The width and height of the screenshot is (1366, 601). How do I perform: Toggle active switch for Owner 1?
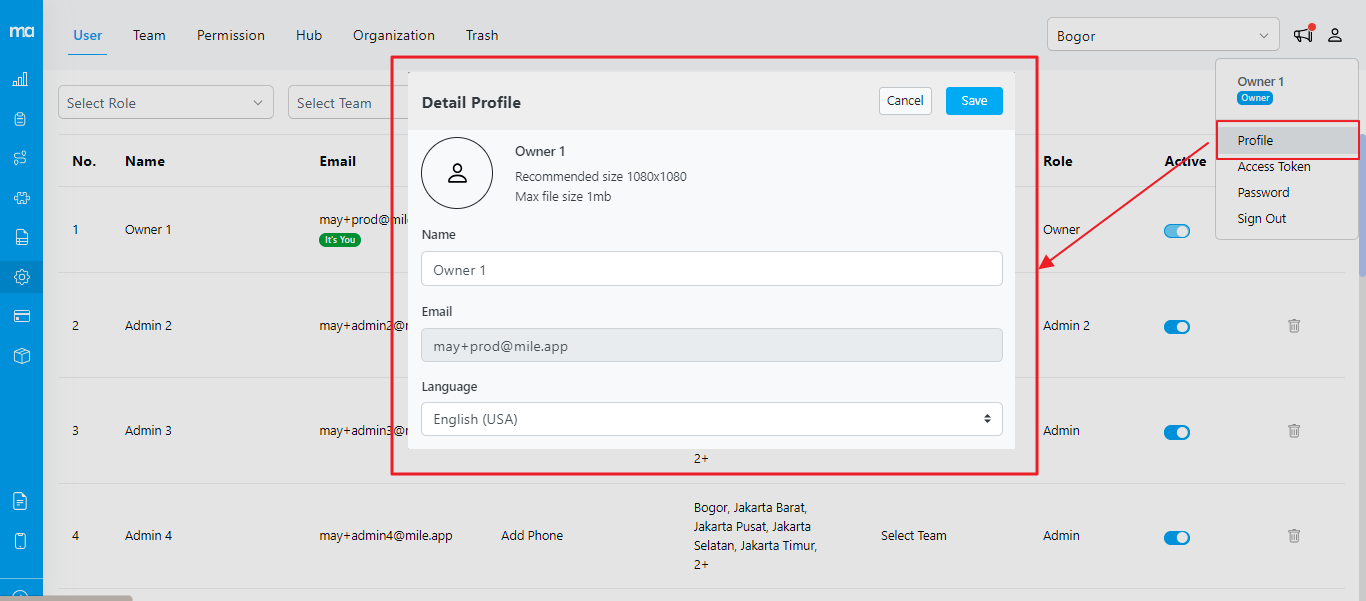(x=1176, y=231)
